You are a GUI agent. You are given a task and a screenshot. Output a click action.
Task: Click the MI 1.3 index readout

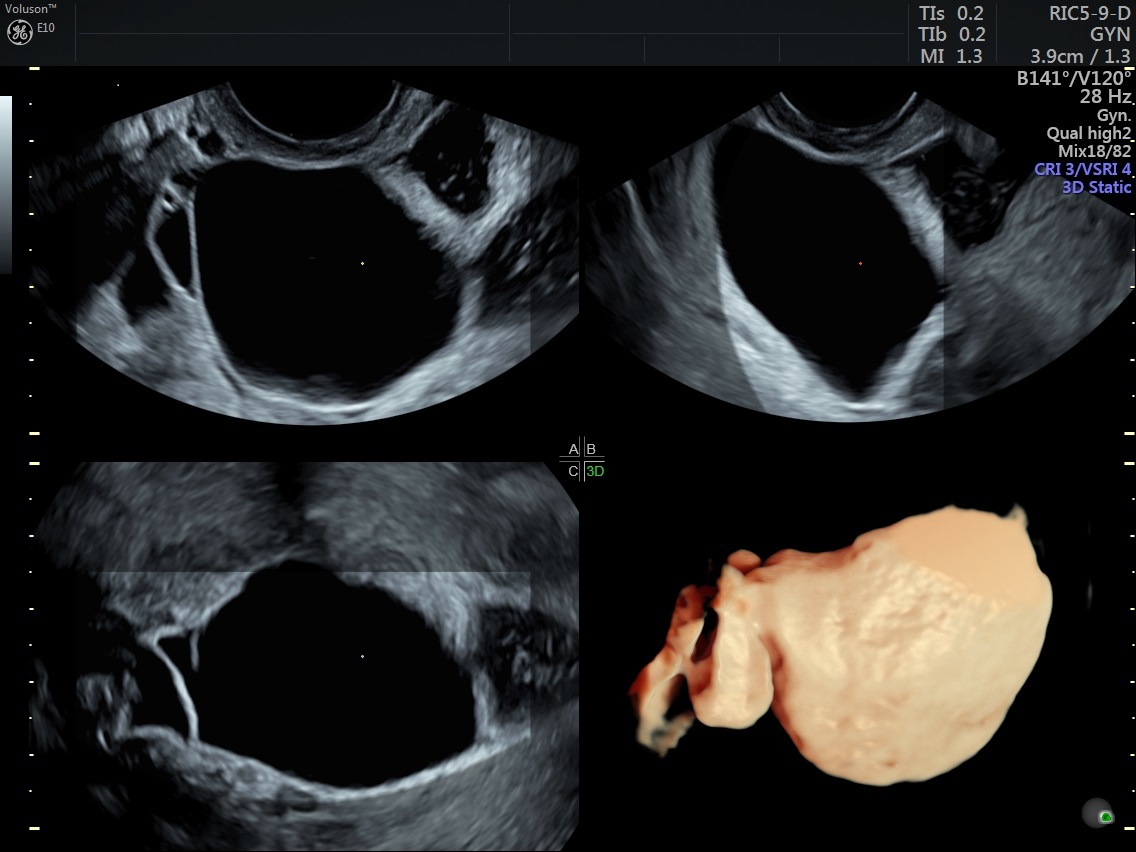[951, 57]
